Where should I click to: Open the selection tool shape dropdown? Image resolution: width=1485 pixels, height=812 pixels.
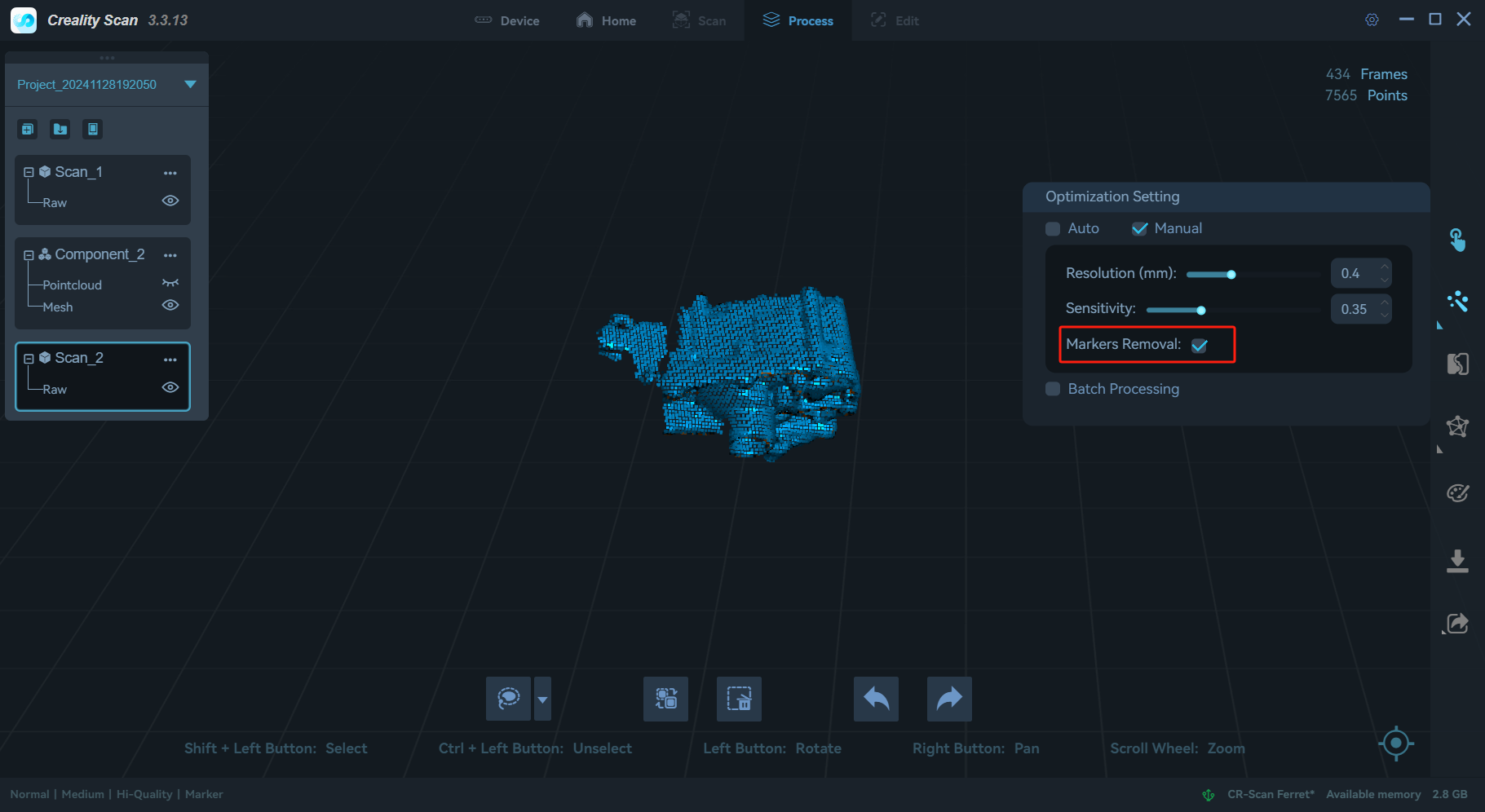[542, 699]
